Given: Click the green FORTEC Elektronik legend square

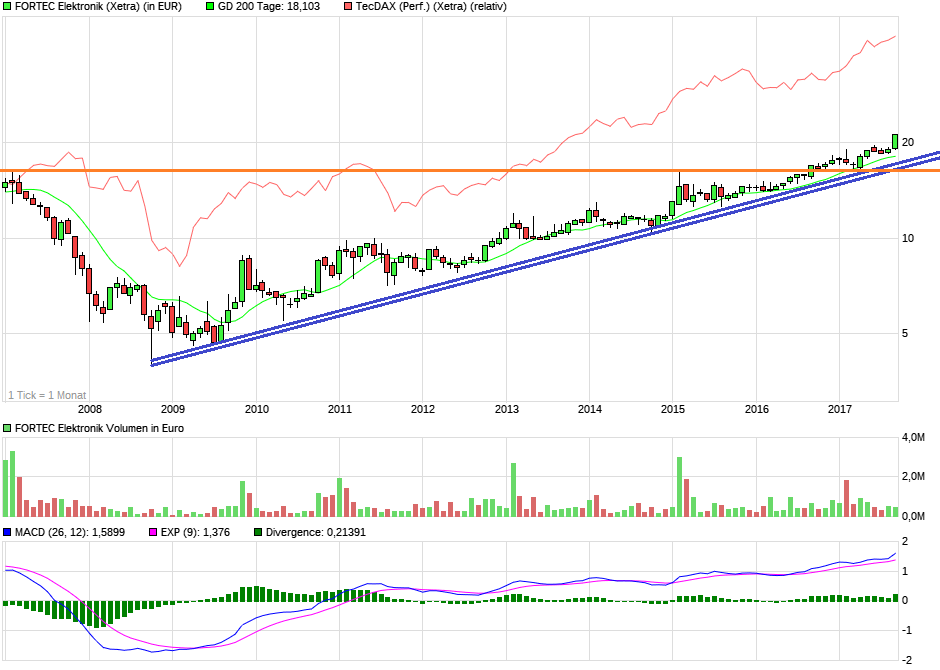Looking at the screenshot, I should (x=6, y=7).
